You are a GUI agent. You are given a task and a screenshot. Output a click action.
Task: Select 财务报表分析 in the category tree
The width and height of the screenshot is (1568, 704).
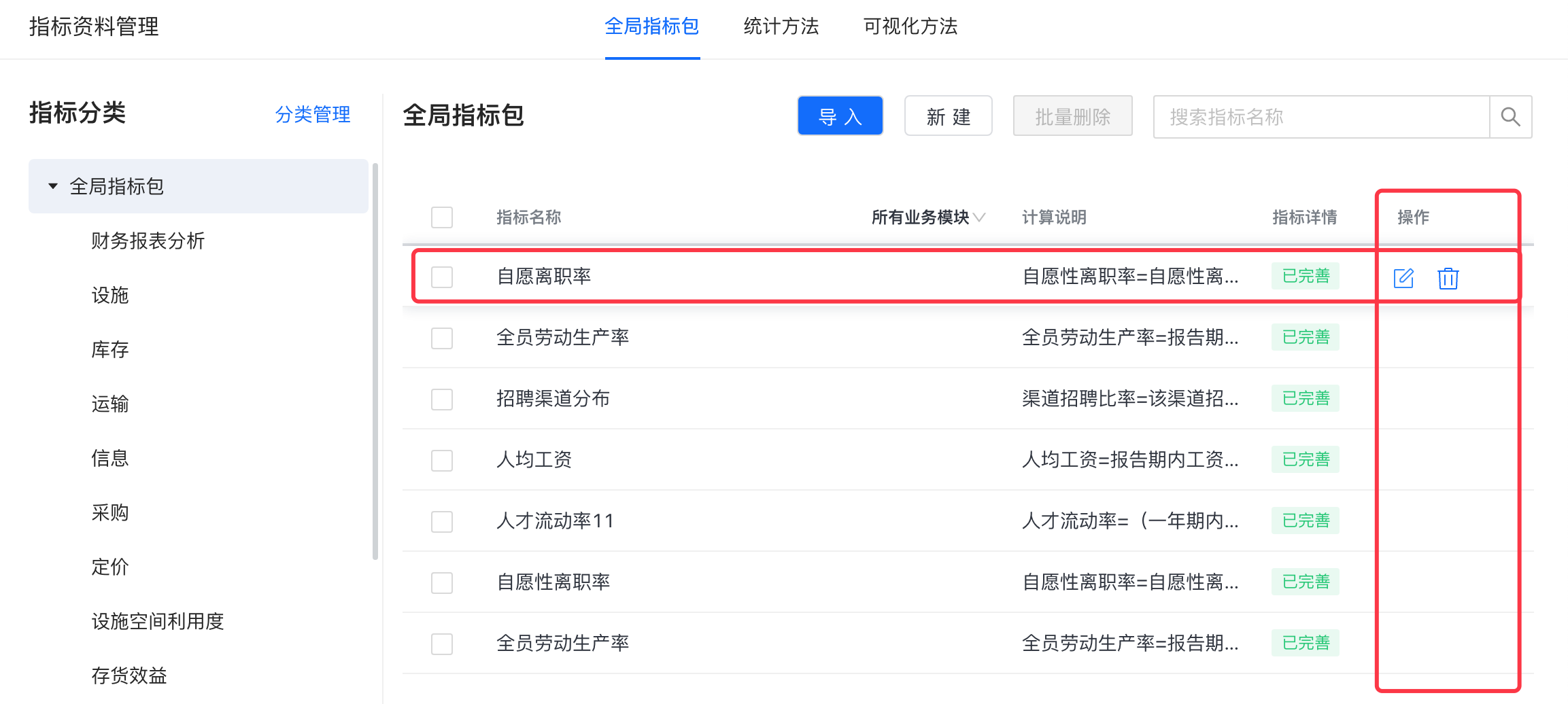click(x=148, y=241)
